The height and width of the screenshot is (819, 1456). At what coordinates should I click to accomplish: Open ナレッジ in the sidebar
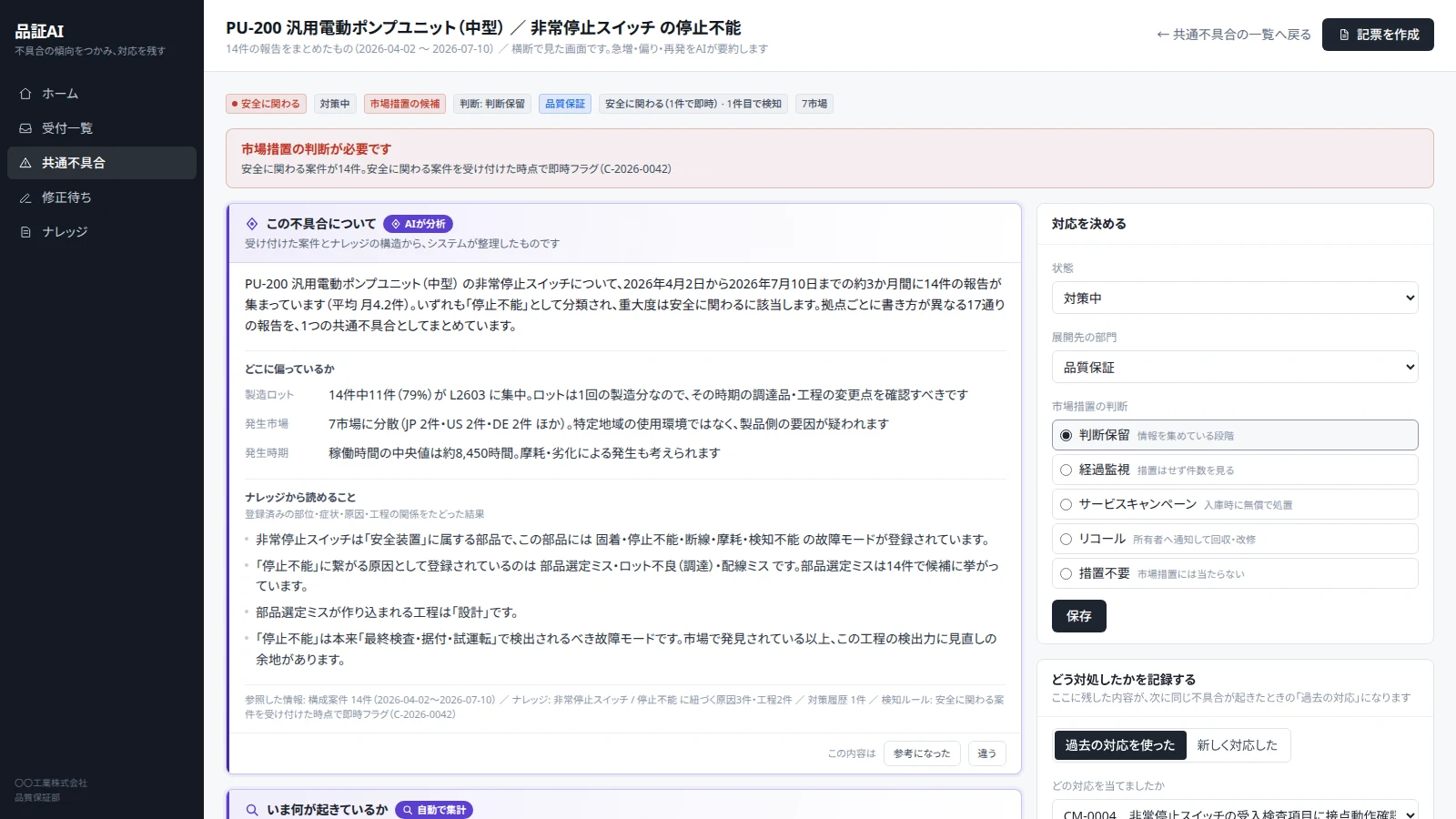[102, 232]
